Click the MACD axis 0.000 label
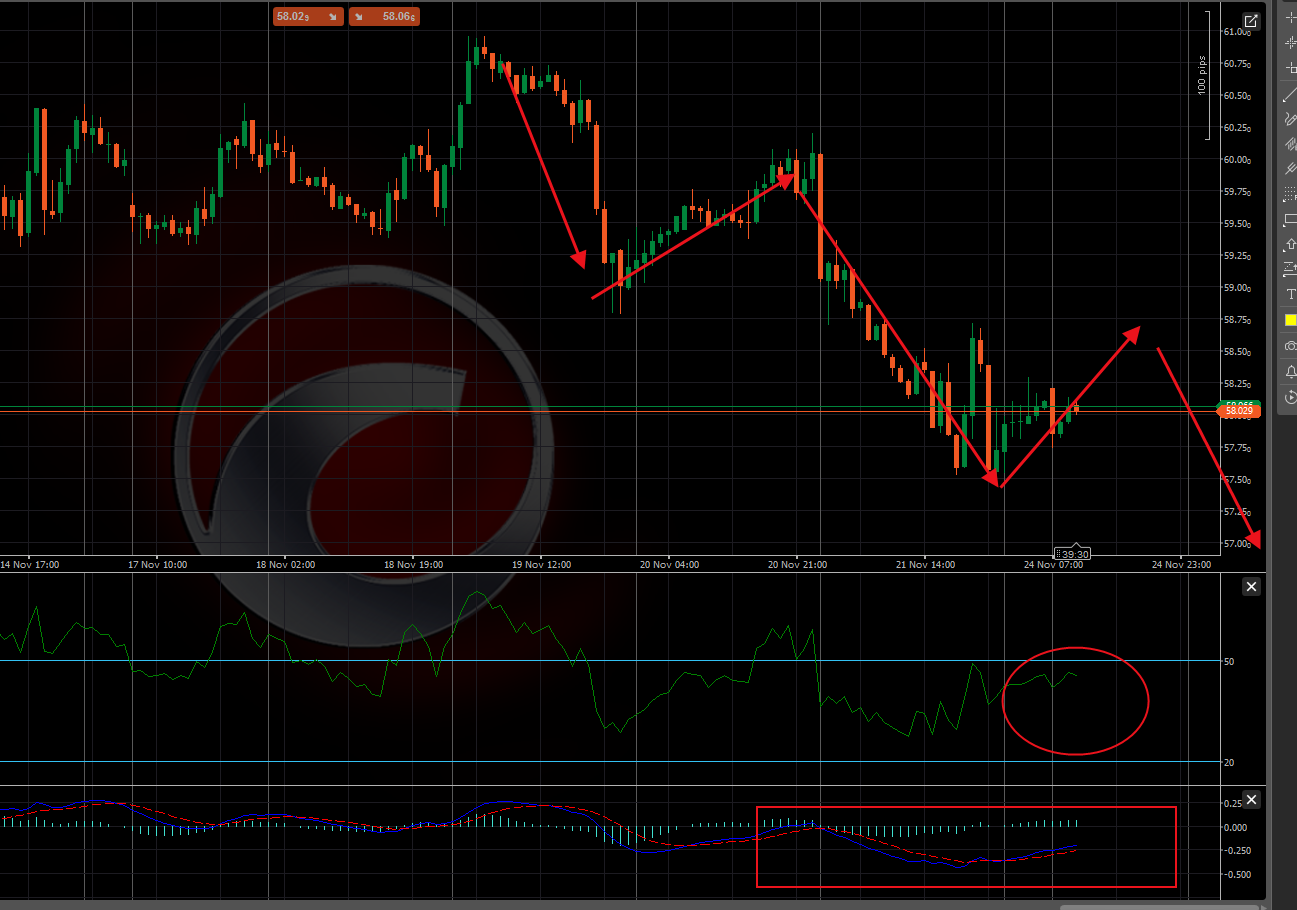Image resolution: width=1297 pixels, height=910 pixels. (x=1237, y=827)
